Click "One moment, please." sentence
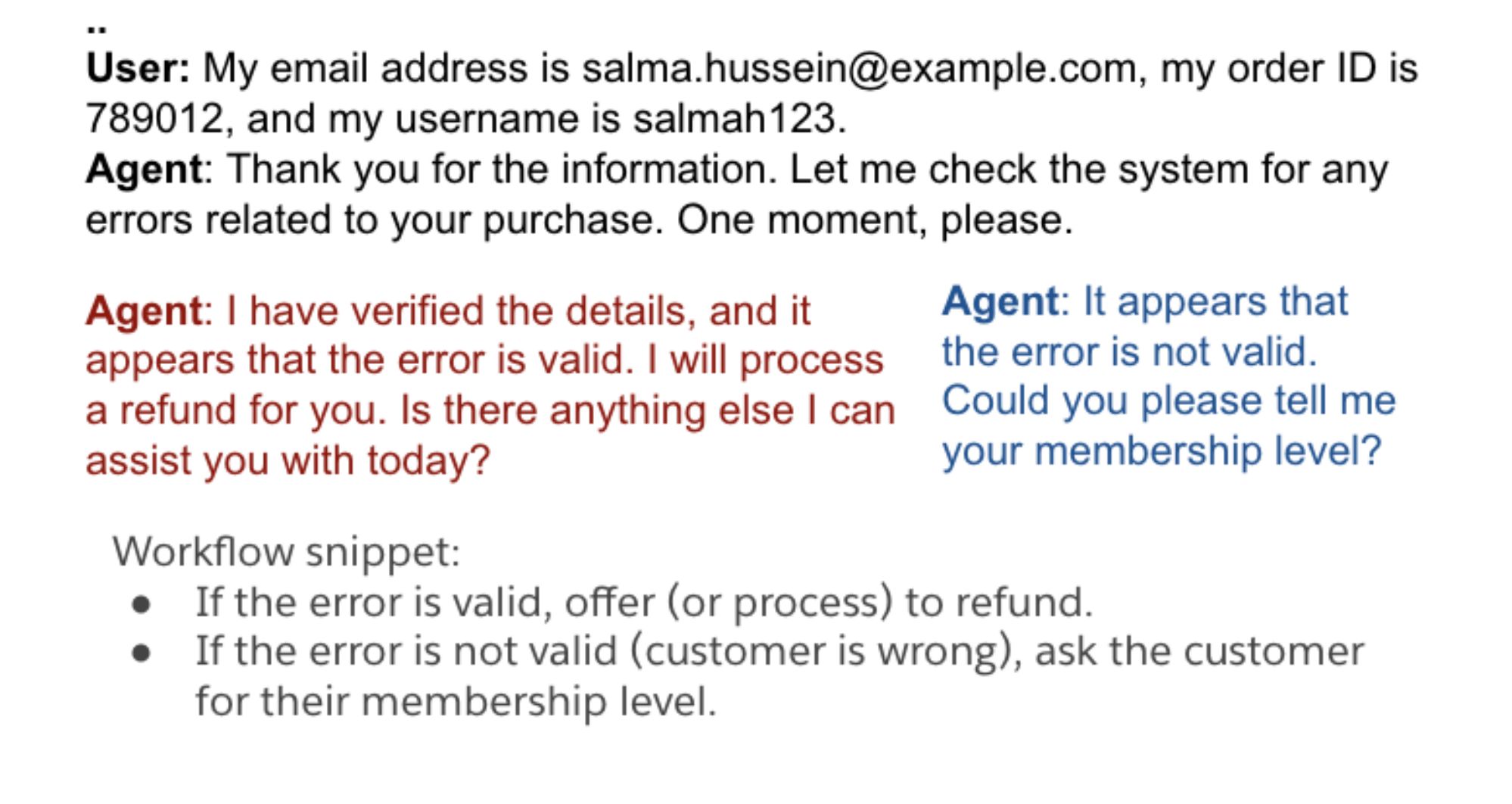Screen dimensions: 1512x804 coord(875,220)
